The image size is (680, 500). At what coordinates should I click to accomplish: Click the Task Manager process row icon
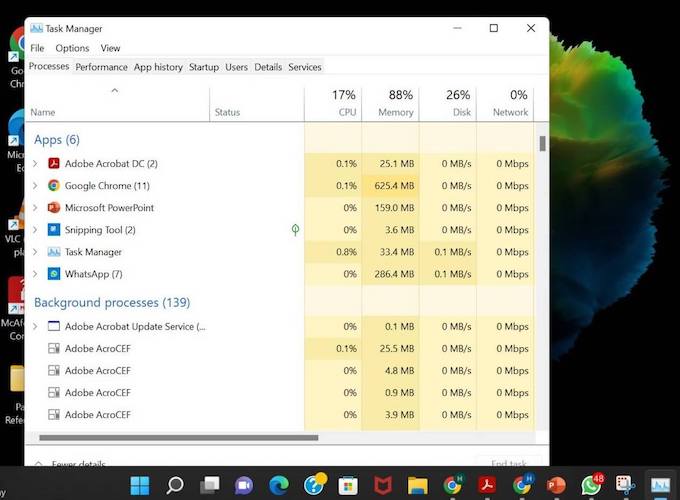click(54, 252)
